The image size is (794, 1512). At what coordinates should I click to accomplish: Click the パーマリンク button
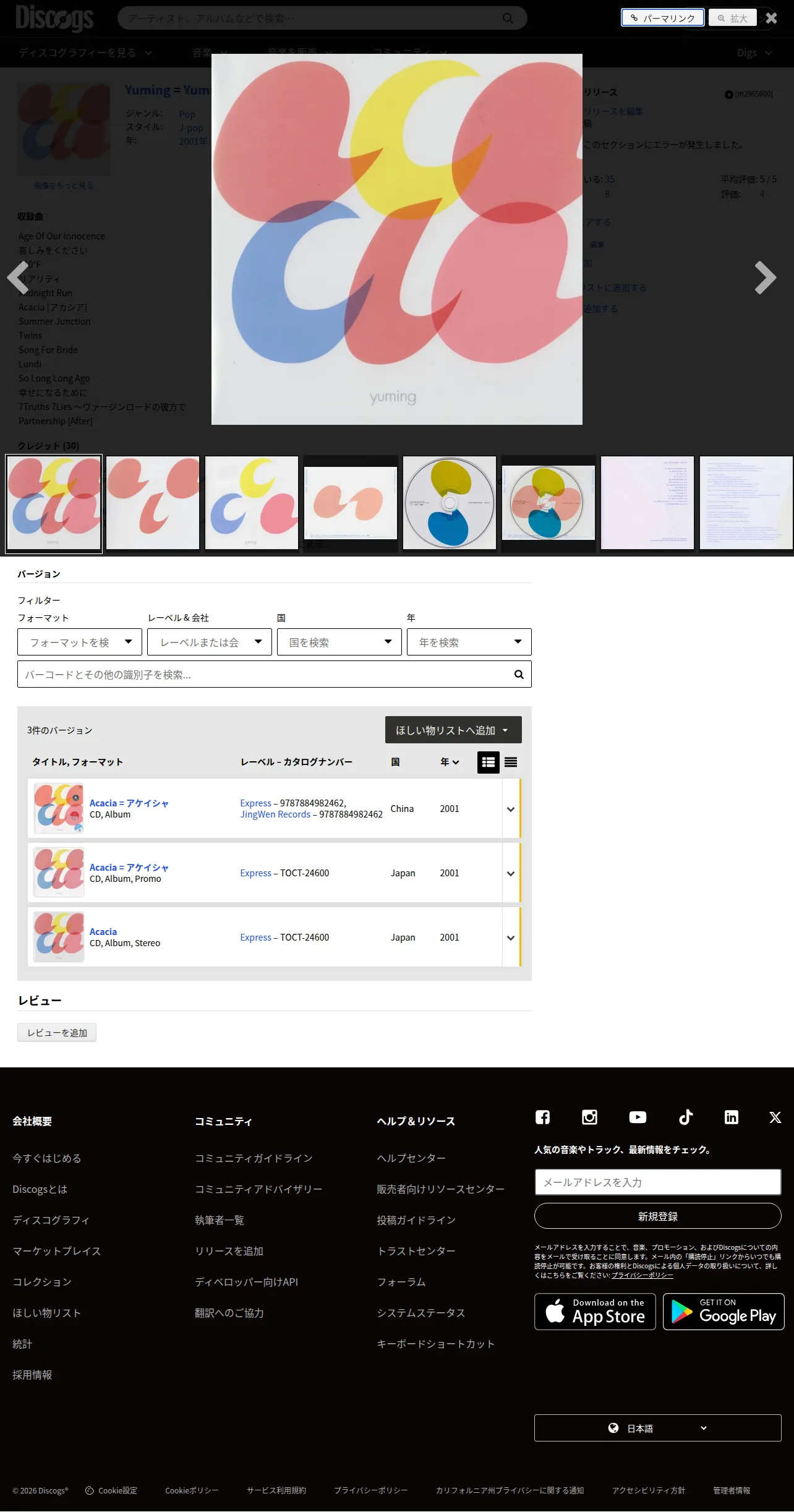(x=662, y=18)
